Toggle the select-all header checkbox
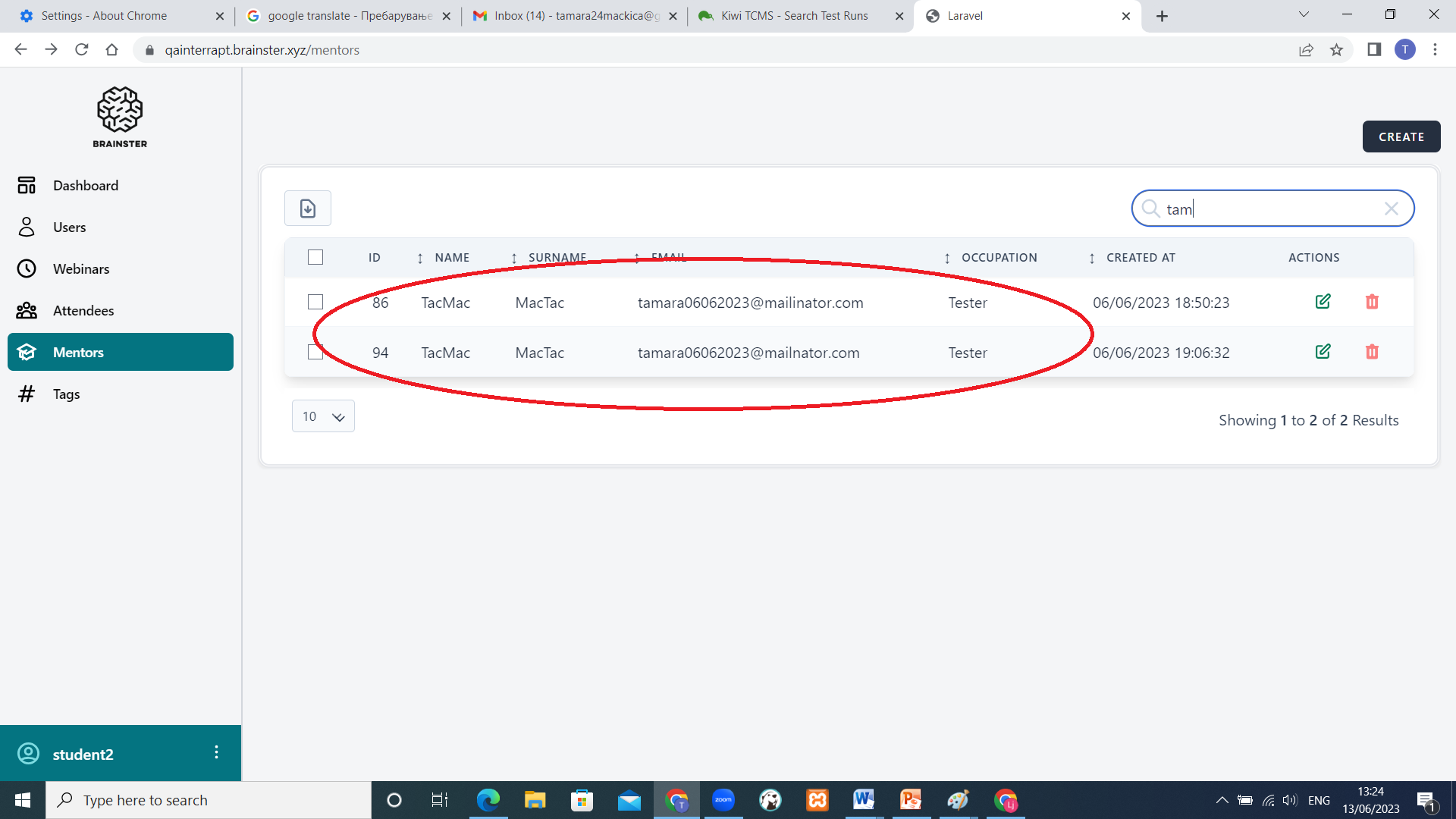 pyautogui.click(x=315, y=257)
